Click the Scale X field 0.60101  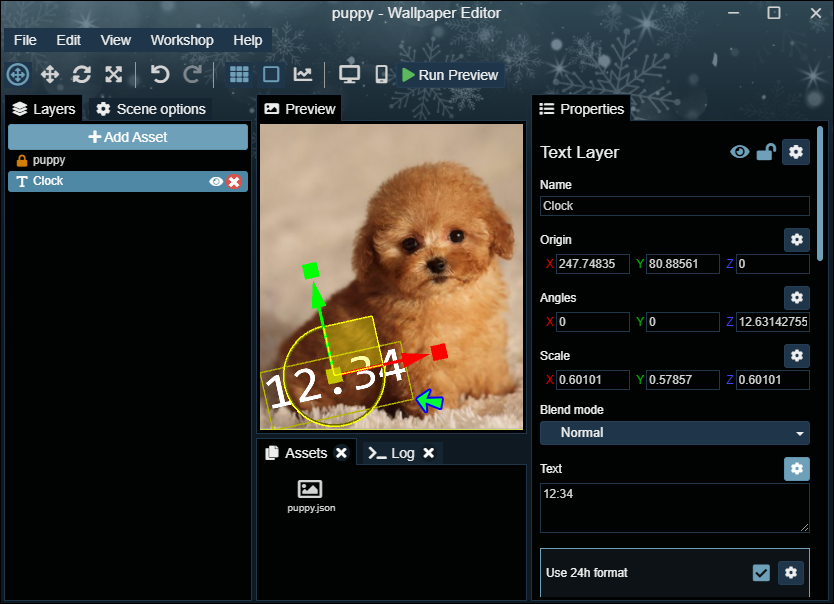(x=593, y=380)
